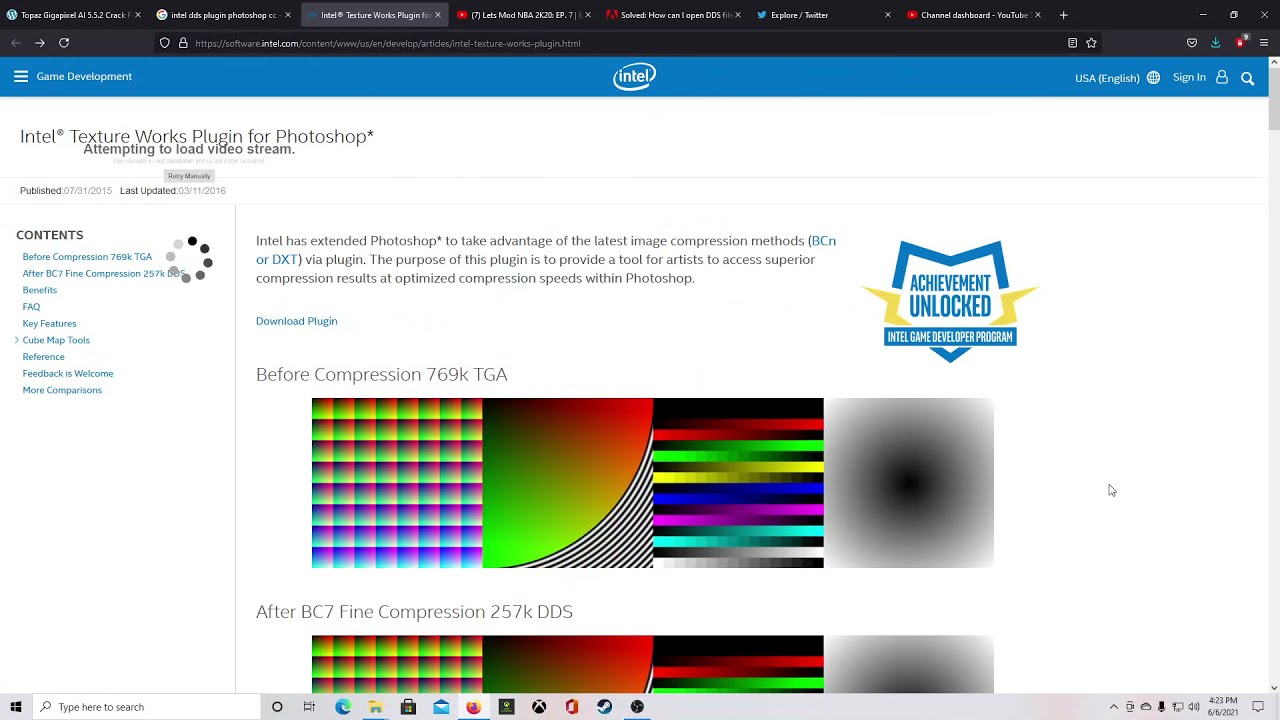1280x720 pixels.
Task: Close the Explore / Twitter tab
Action: coord(887,15)
